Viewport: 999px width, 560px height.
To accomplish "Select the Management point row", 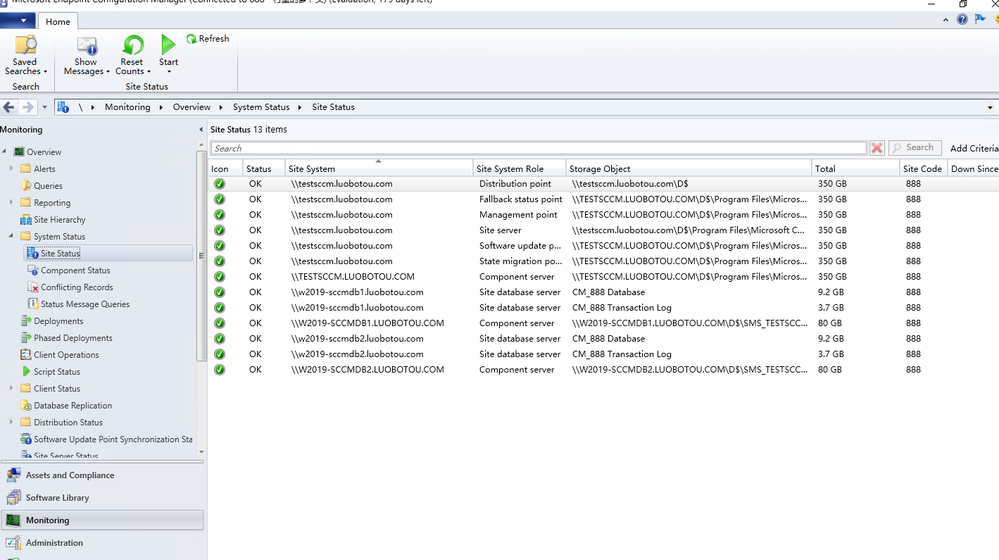I will click(604, 215).
